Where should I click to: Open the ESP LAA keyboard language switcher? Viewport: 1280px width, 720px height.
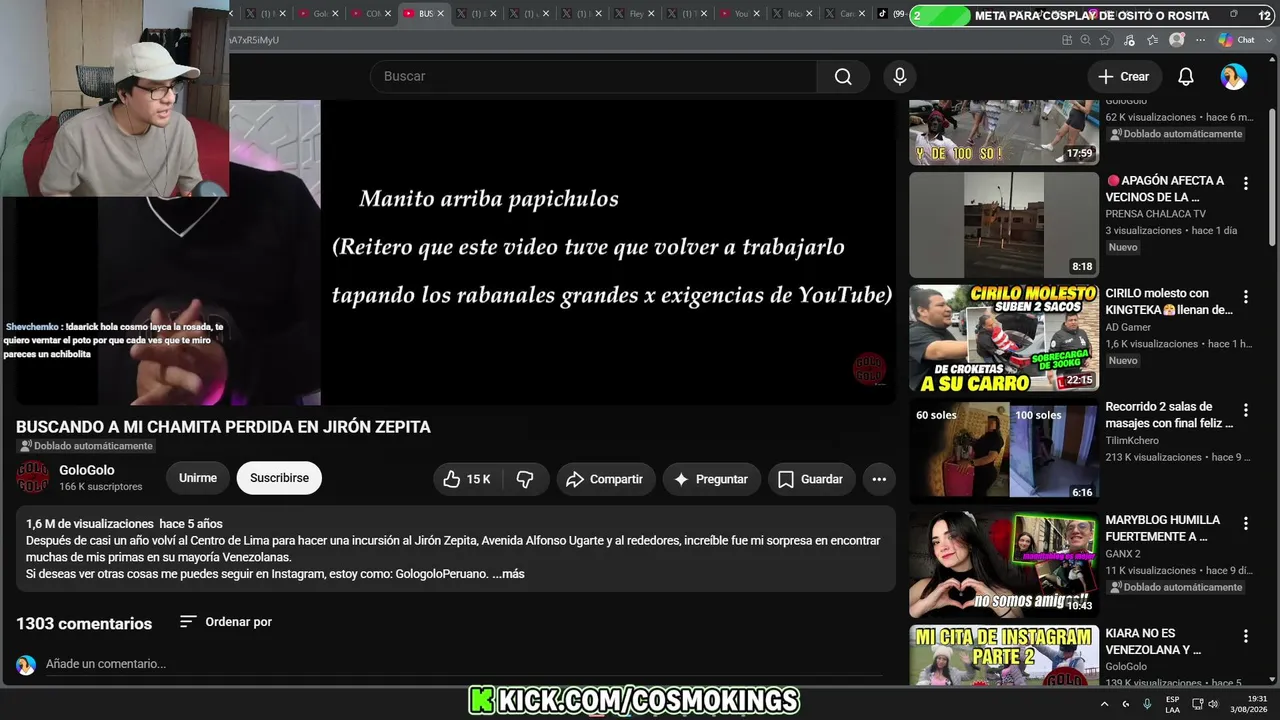point(1172,704)
